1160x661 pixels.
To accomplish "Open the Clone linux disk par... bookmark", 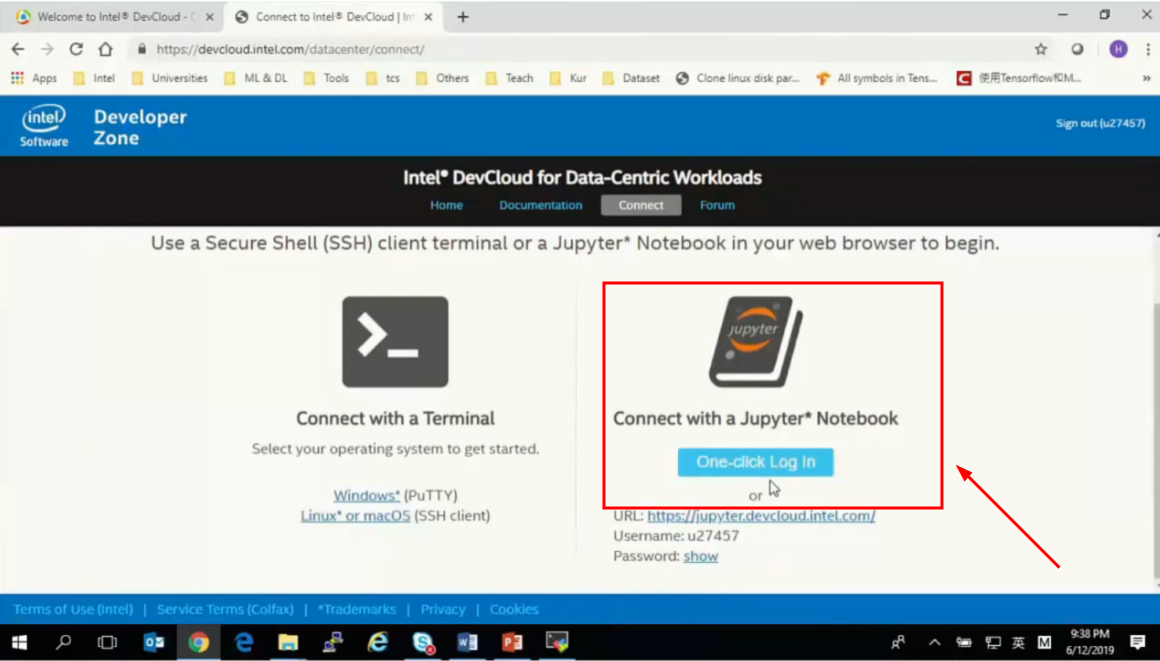I will tap(738, 78).
